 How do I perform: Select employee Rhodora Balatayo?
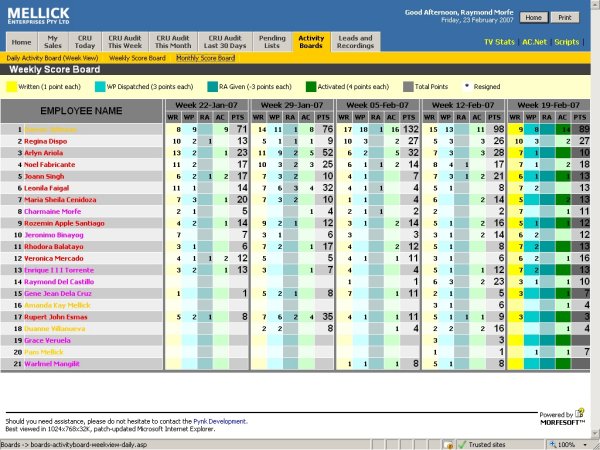pyautogui.click(x=54, y=246)
